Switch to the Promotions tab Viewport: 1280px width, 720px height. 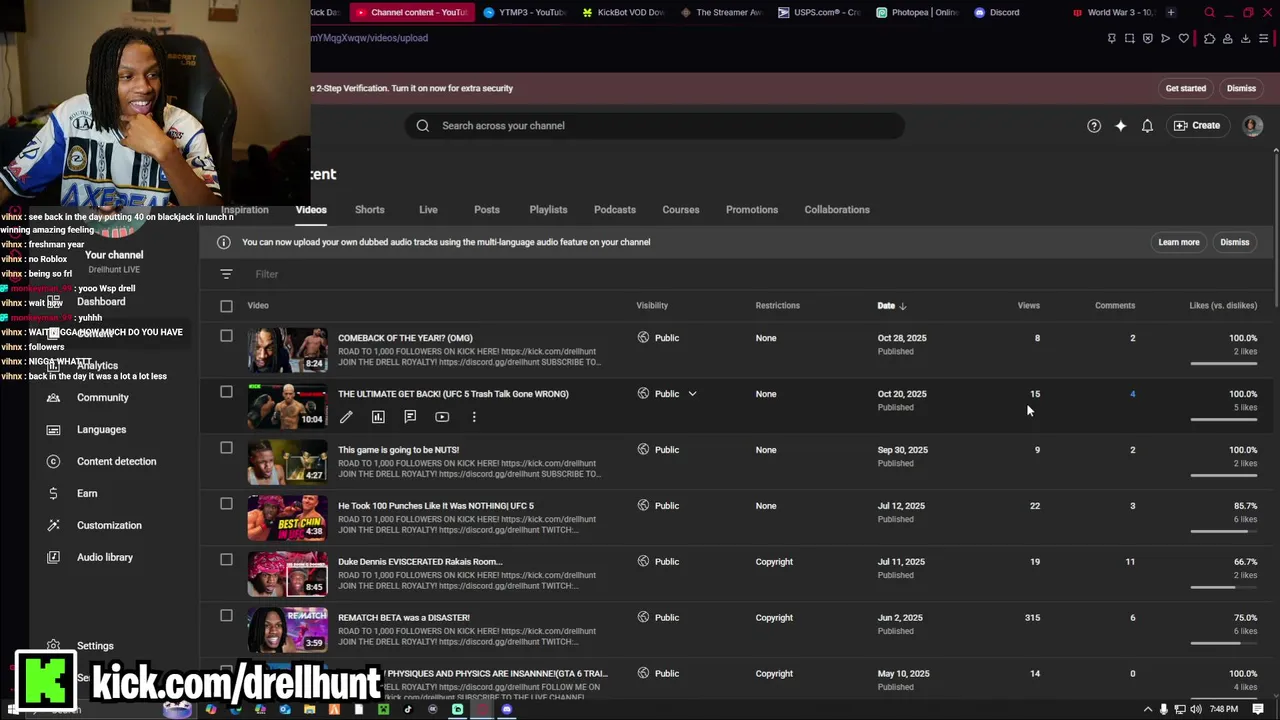(752, 210)
